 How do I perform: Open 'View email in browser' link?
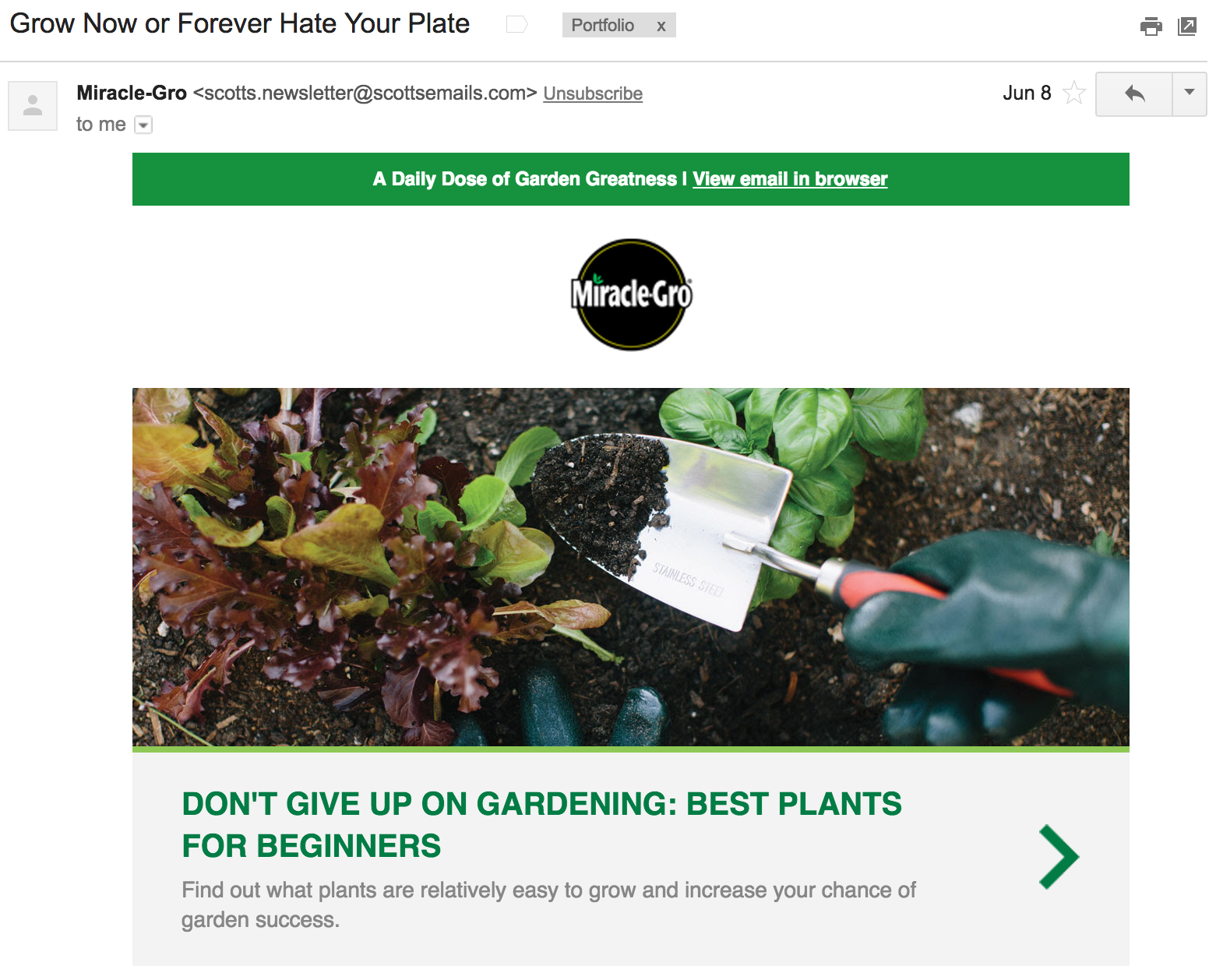790,179
